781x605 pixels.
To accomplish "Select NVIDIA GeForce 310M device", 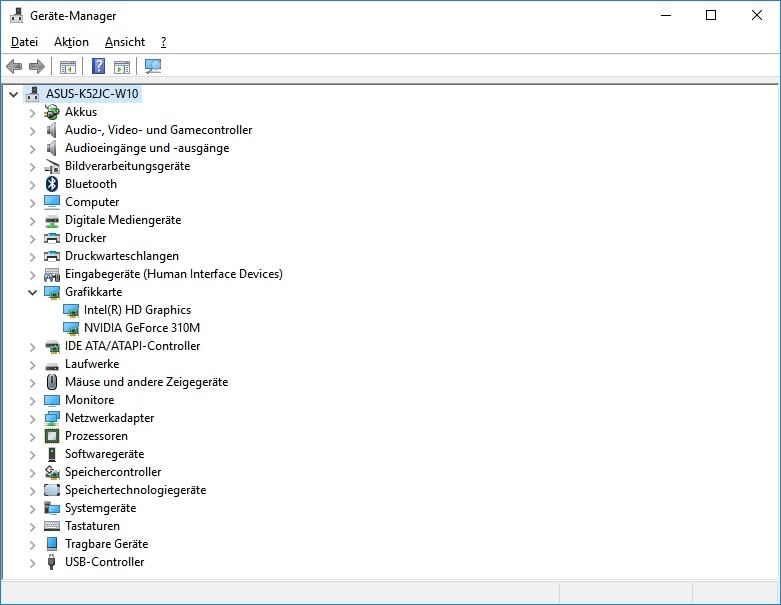I will pos(142,328).
